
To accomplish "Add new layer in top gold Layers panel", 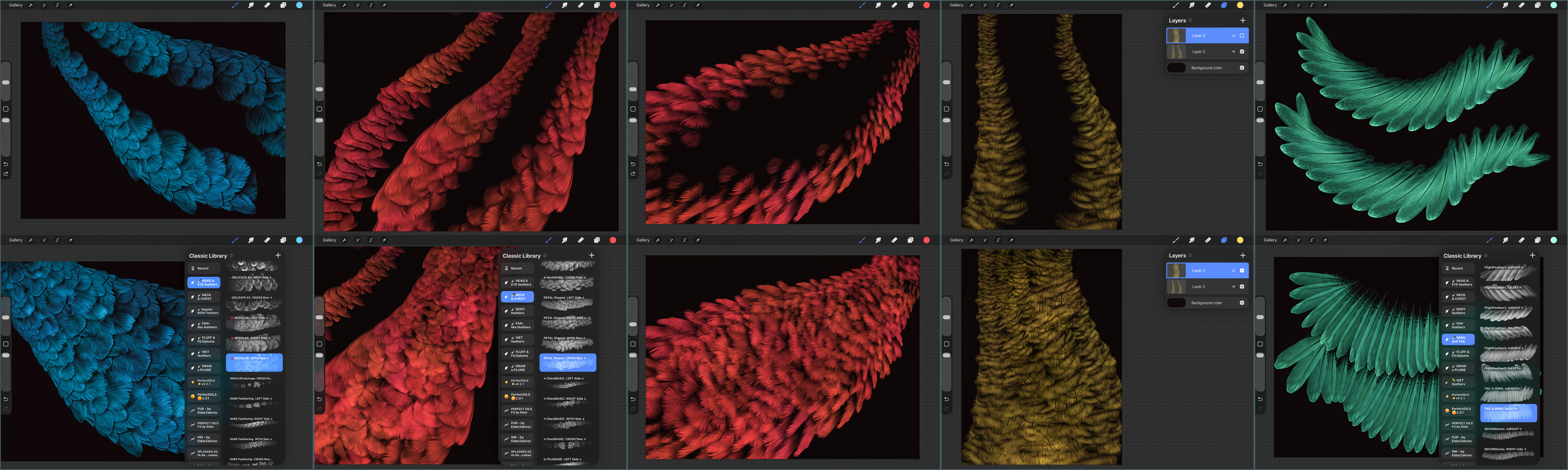I will coord(1243,20).
